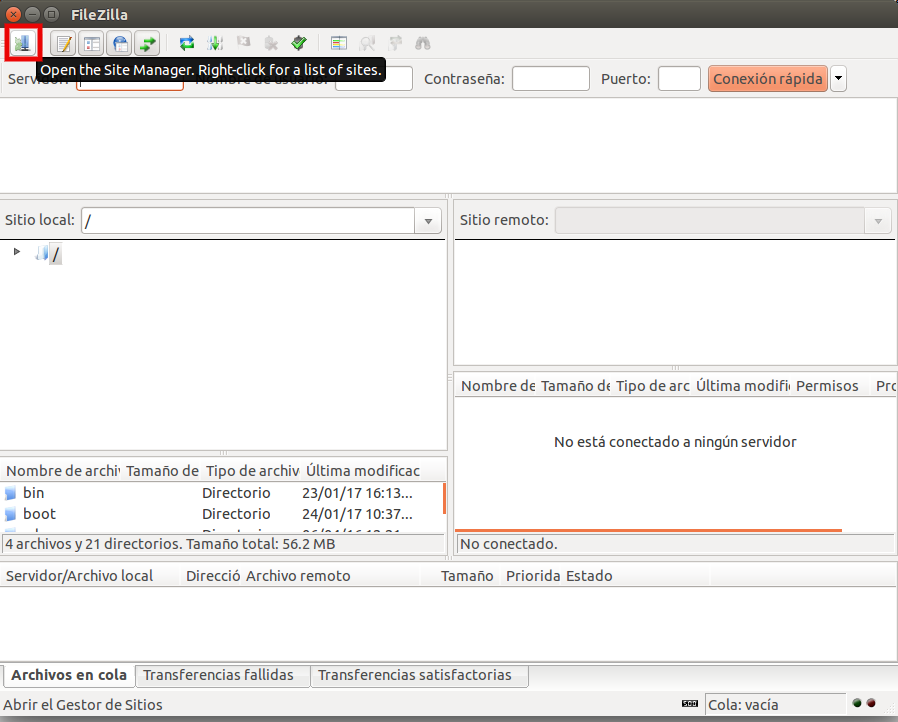The height and width of the screenshot is (722, 898).
Task: Switch to Archivos en cola tab
Action: [x=69, y=675]
